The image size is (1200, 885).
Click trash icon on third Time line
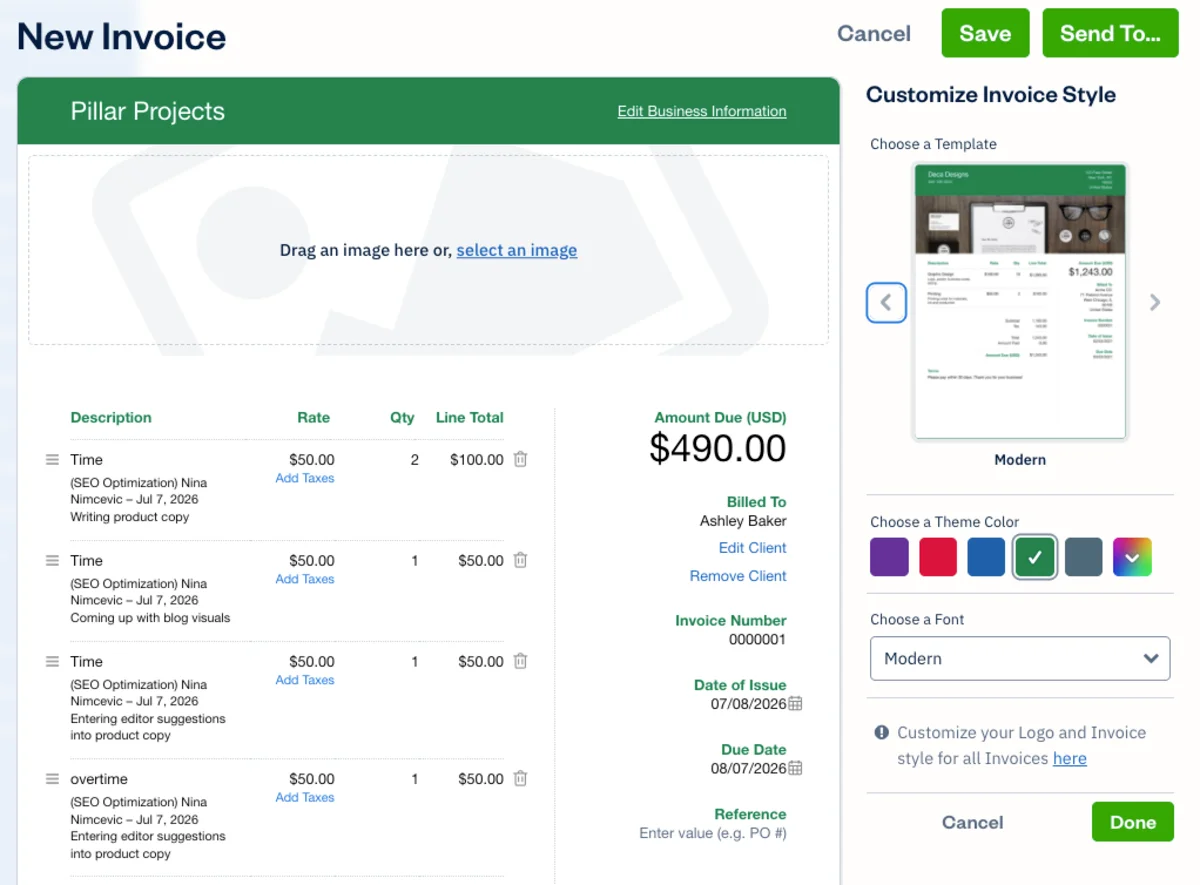point(520,662)
